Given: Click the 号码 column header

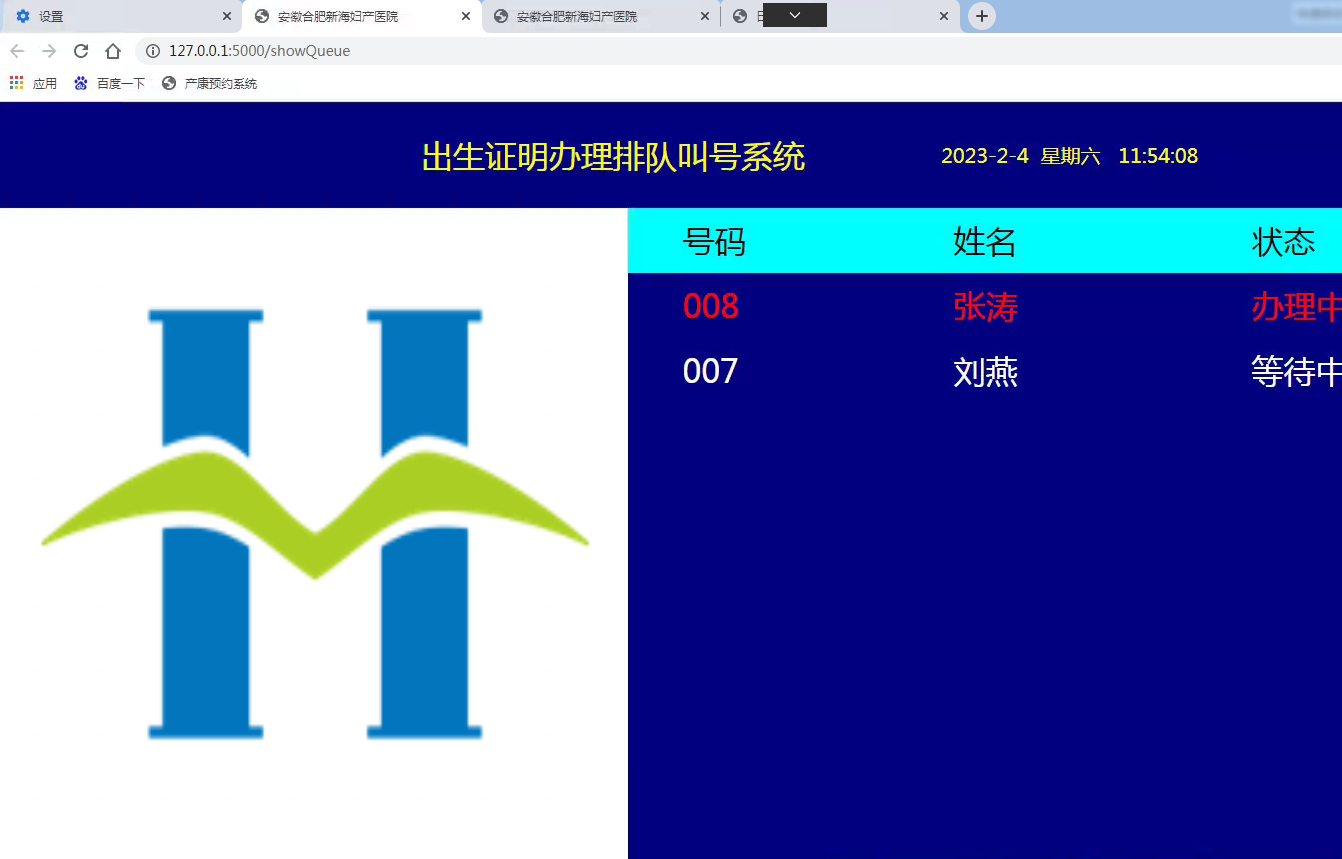Looking at the screenshot, I should [714, 241].
